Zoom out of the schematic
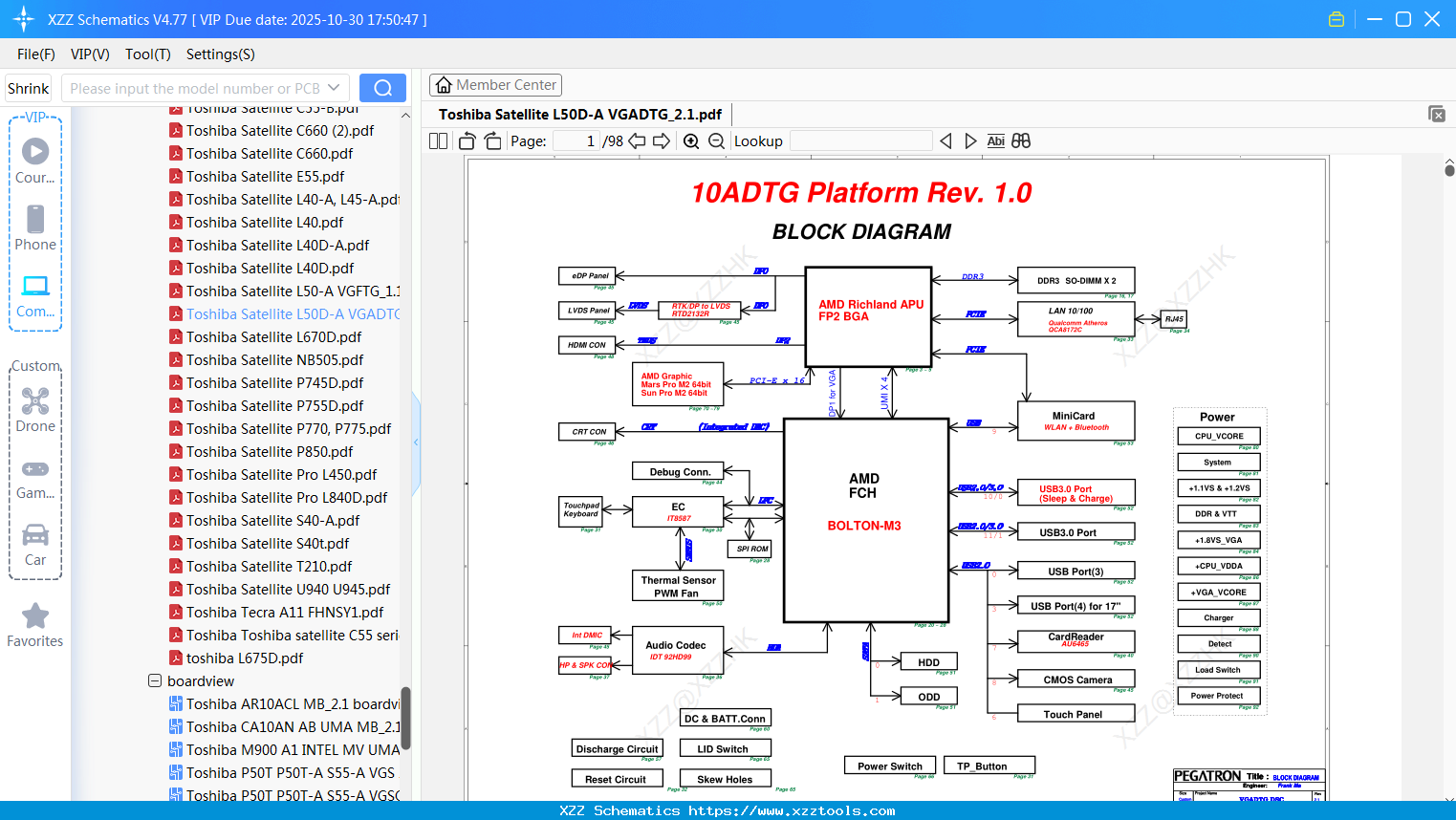Viewport: 1456px width, 820px height. pyautogui.click(x=716, y=140)
